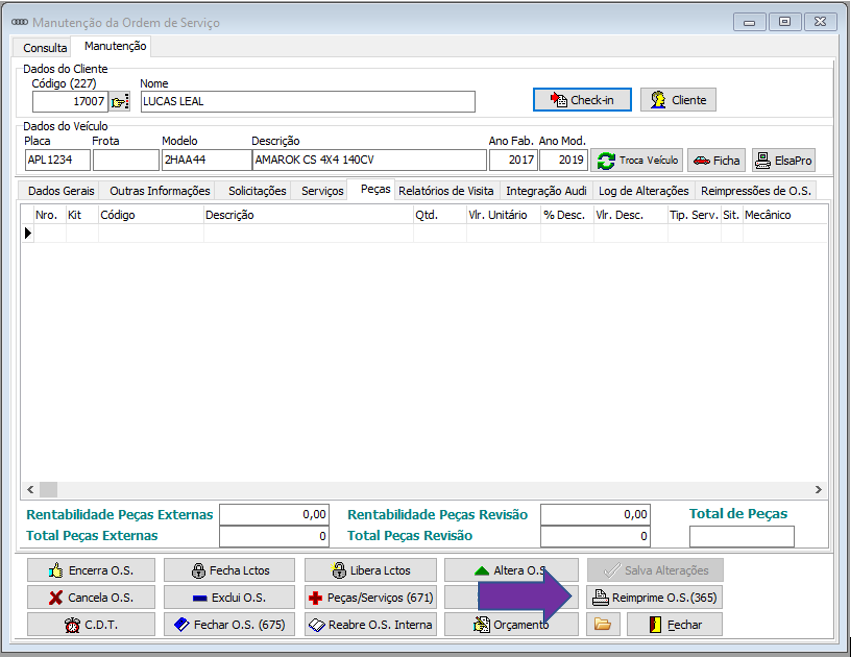The height and width of the screenshot is (657, 853).
Task: Open the vehicle Ficha button
Action: 716,160
